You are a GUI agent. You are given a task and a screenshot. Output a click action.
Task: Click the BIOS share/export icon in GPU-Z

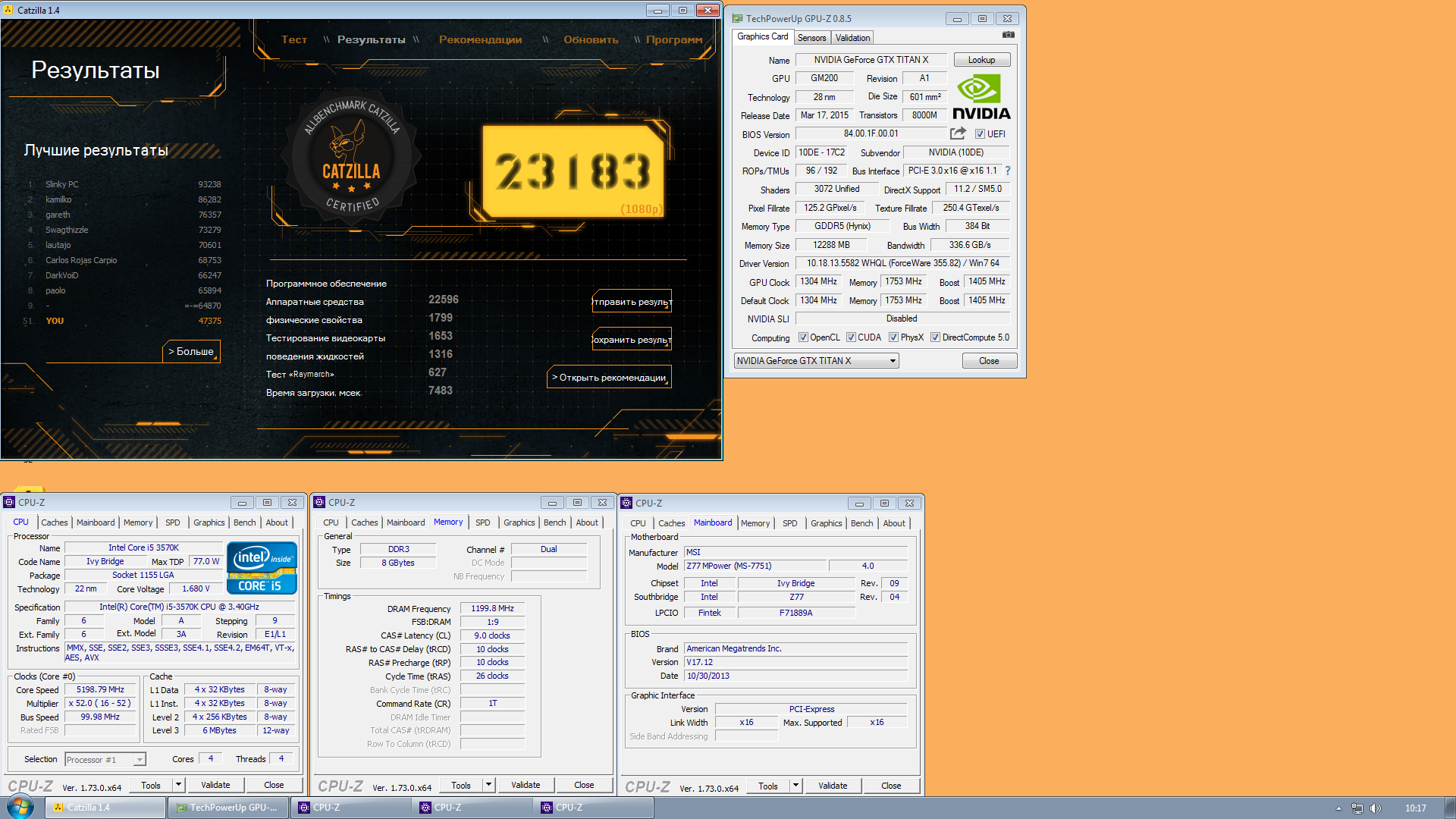[x=958, y=133]
